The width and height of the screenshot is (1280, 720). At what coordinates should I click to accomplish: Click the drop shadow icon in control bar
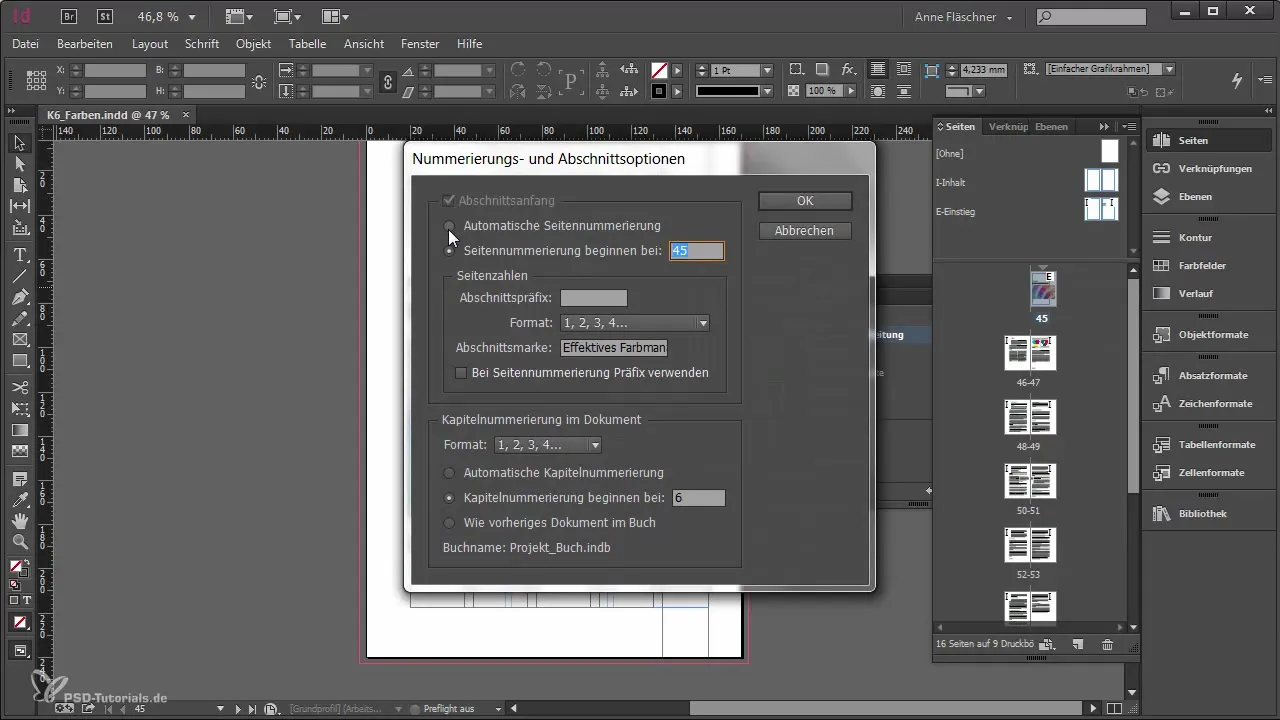point(822,70)
